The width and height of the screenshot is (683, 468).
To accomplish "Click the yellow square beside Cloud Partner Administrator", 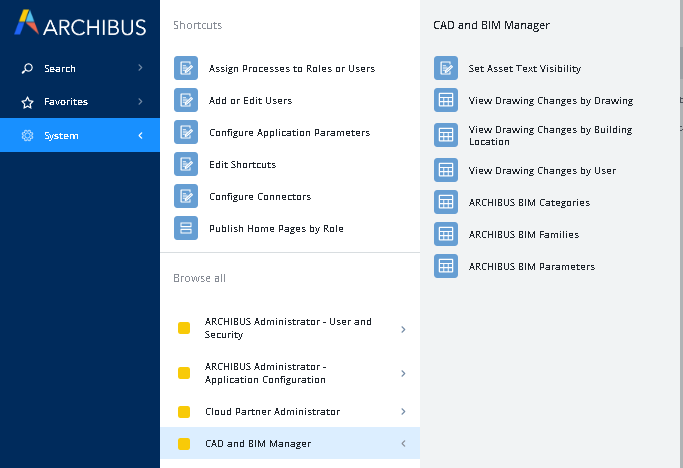I will click(184, 412).
